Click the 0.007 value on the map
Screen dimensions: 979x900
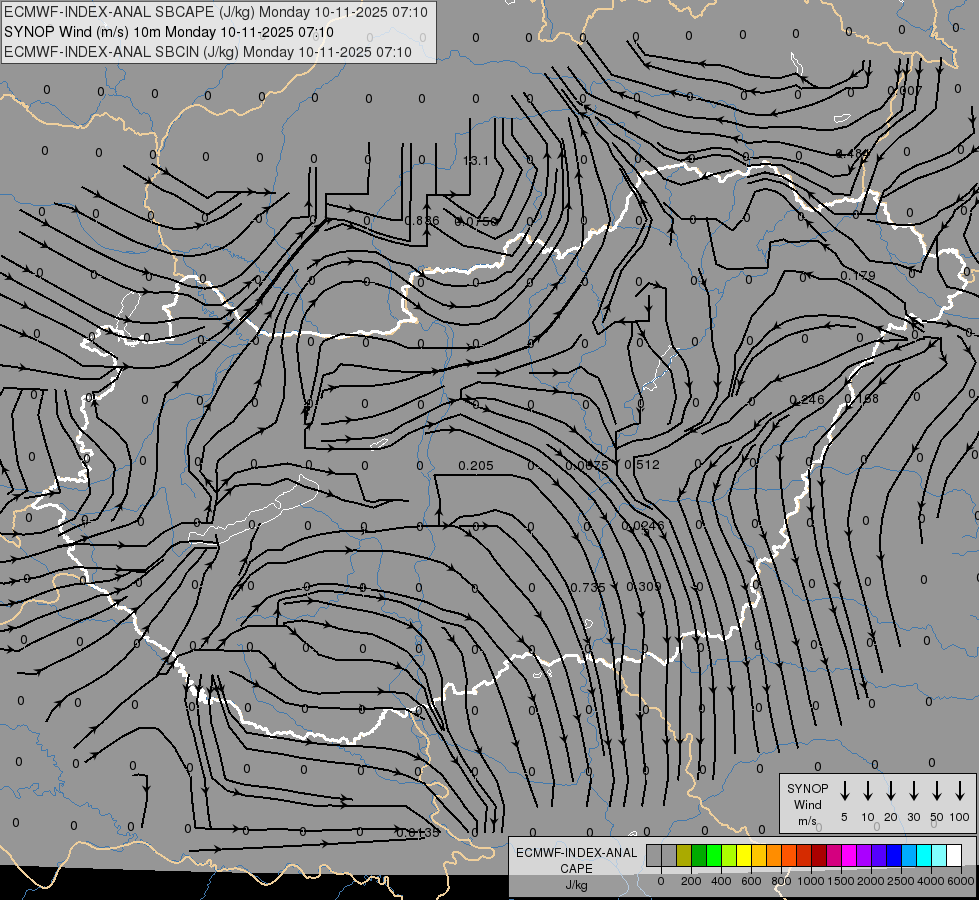[905, 91]
